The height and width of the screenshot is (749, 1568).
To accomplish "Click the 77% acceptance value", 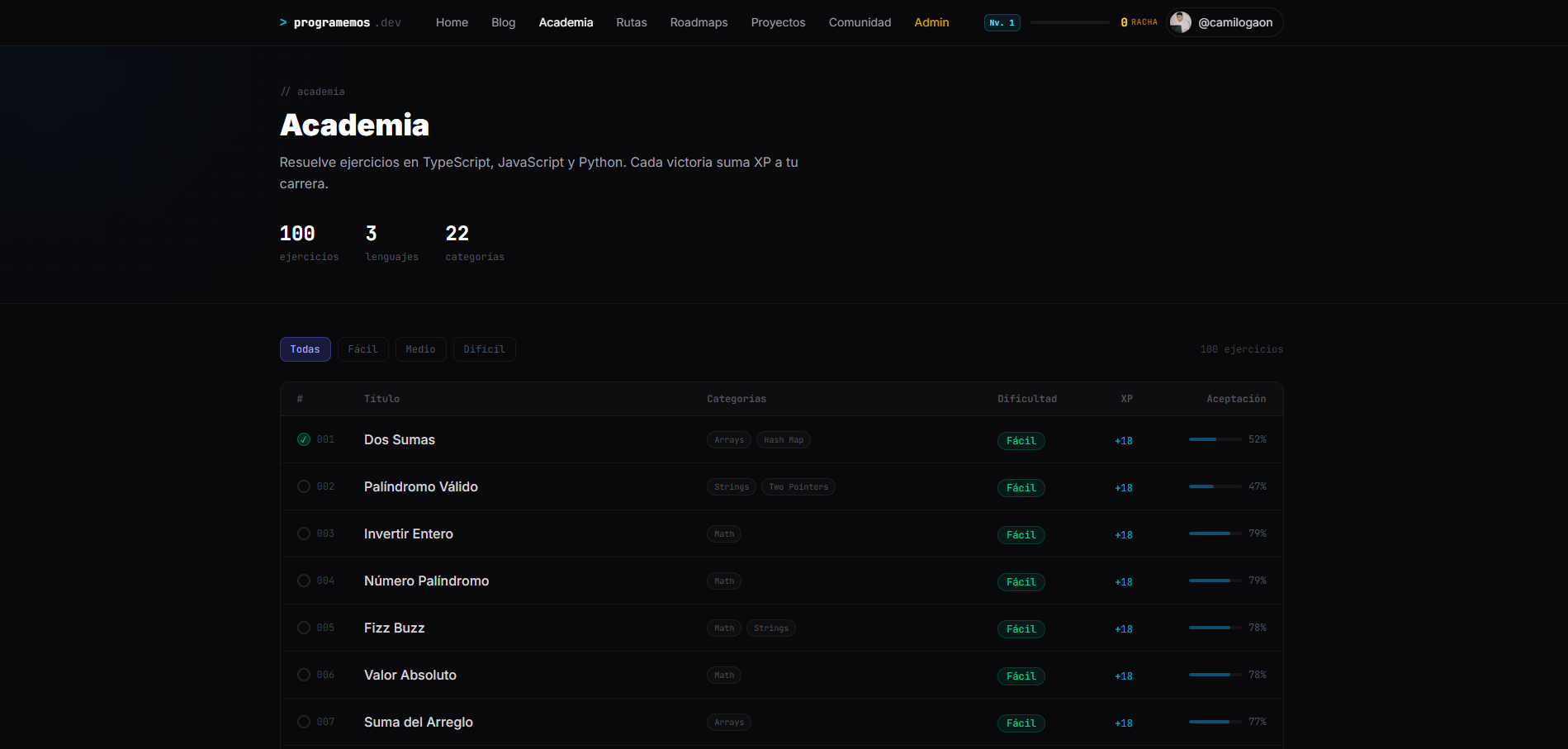I will coord(1258,722).
